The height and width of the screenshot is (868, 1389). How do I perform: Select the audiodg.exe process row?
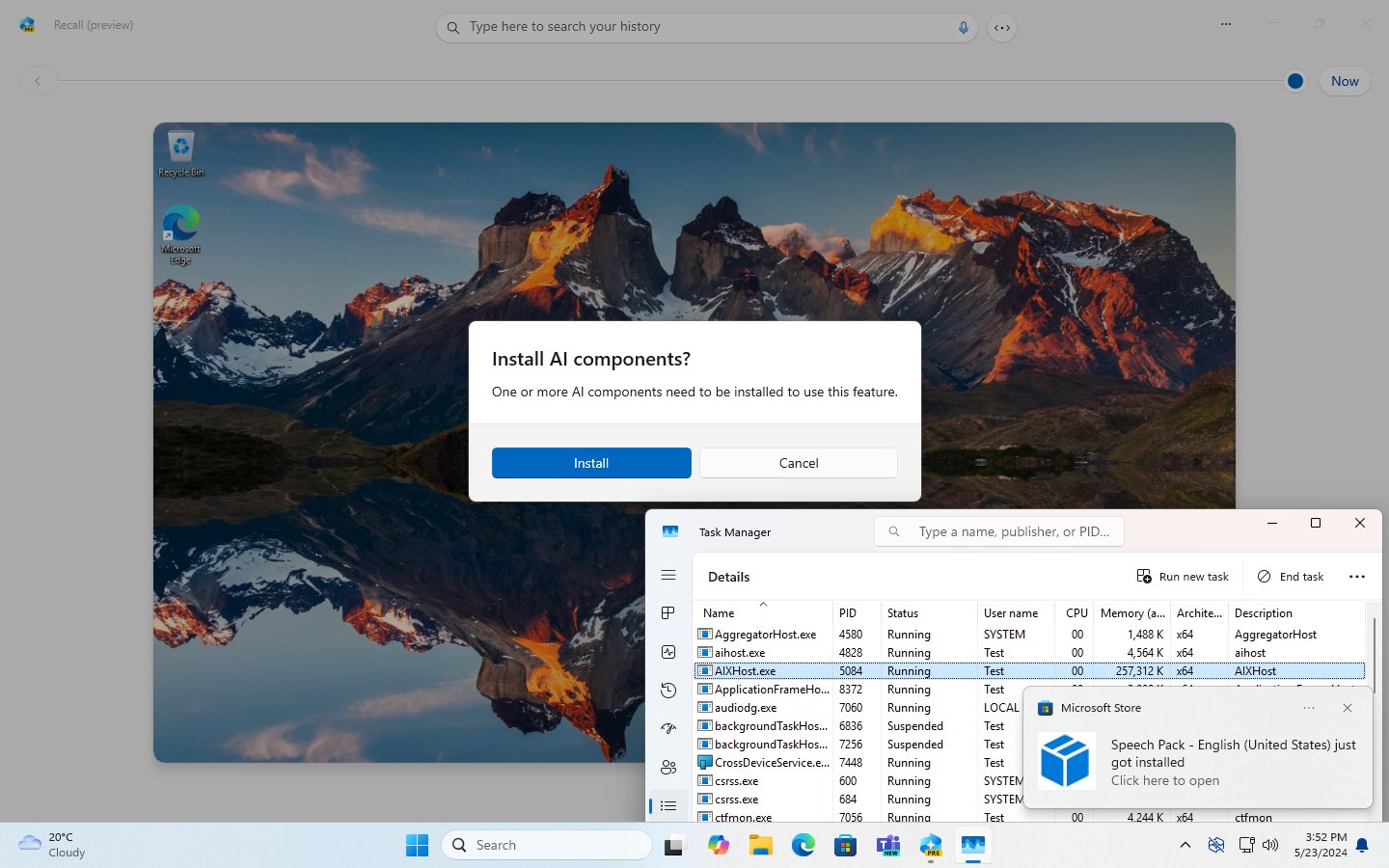858,708
